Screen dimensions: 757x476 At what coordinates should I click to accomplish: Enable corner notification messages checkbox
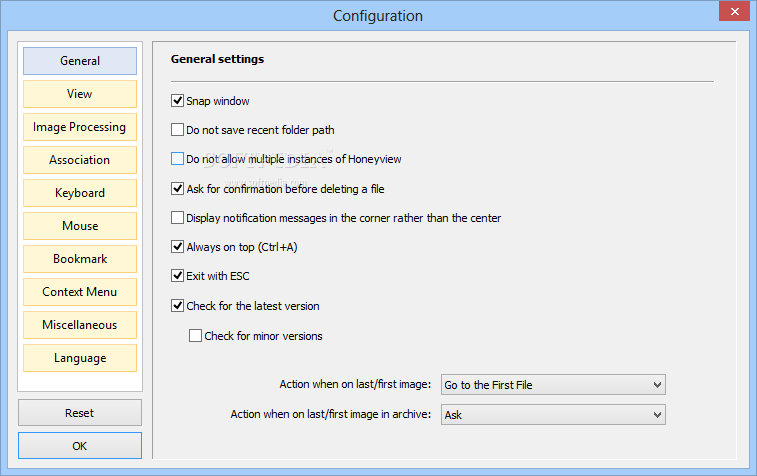coord(178,218)
